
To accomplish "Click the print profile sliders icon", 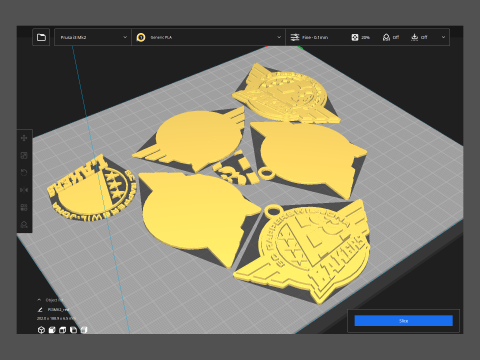I will (295, 37).
